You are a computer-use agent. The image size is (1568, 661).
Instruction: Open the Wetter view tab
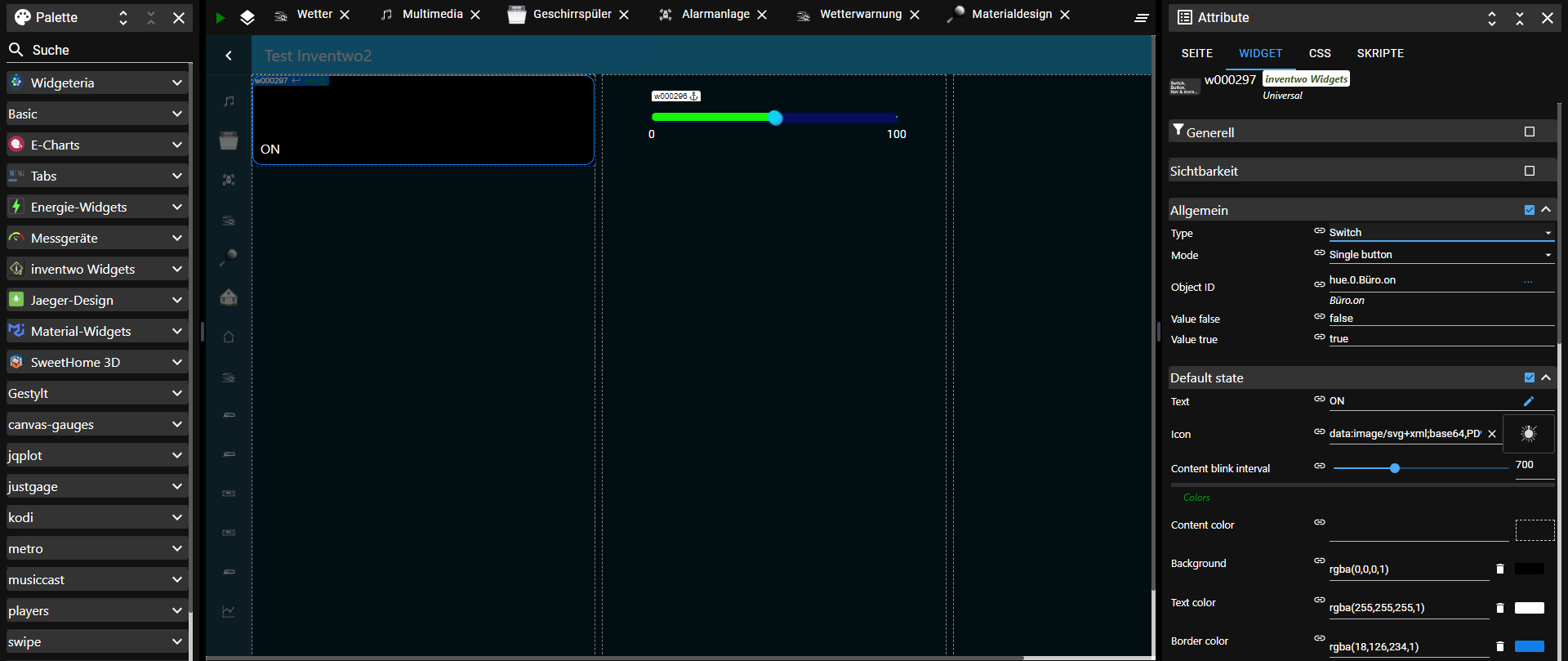coord(314,15)
